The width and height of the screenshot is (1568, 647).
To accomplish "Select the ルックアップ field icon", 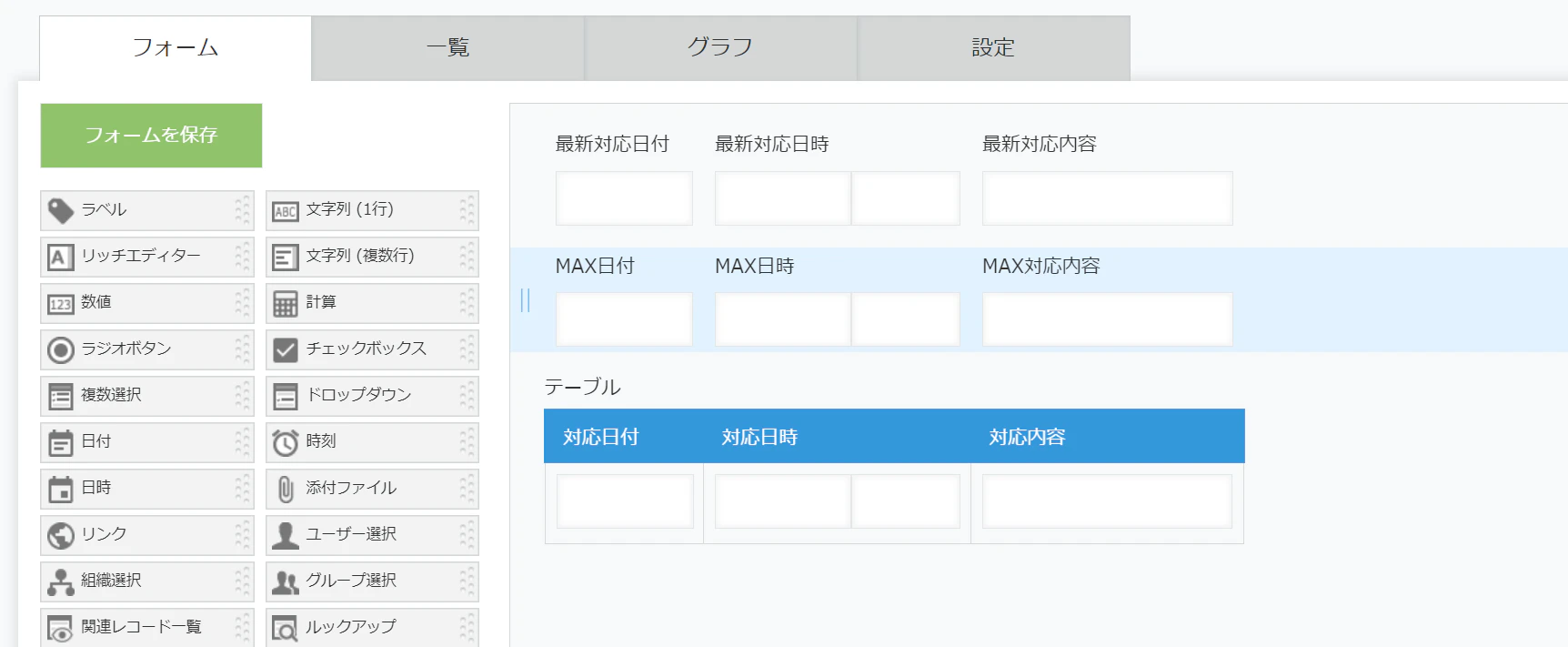I will (286, 629).
